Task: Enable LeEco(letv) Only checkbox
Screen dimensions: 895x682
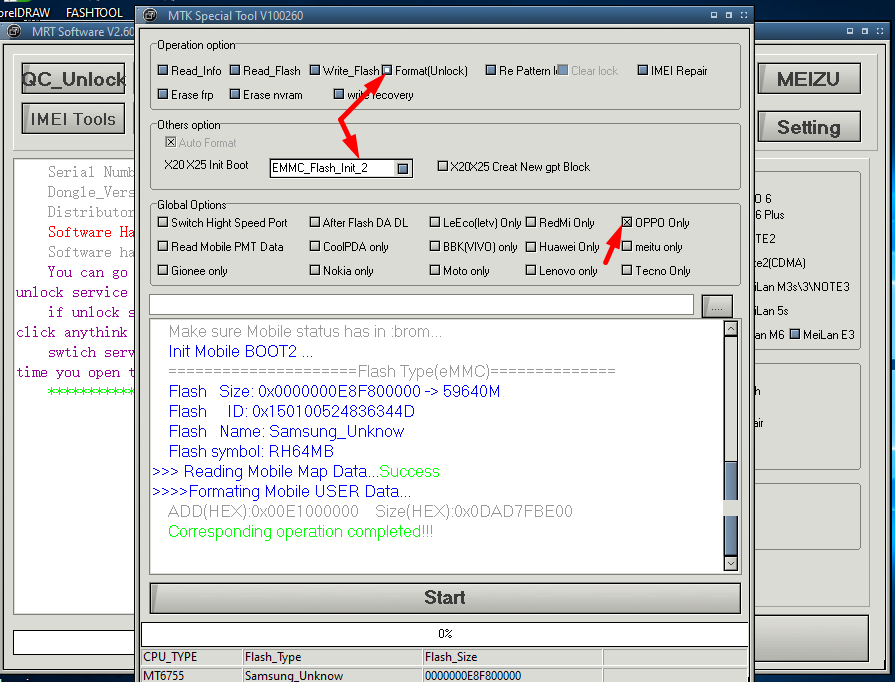Action: pyautogui.click(x=435, y=222)
